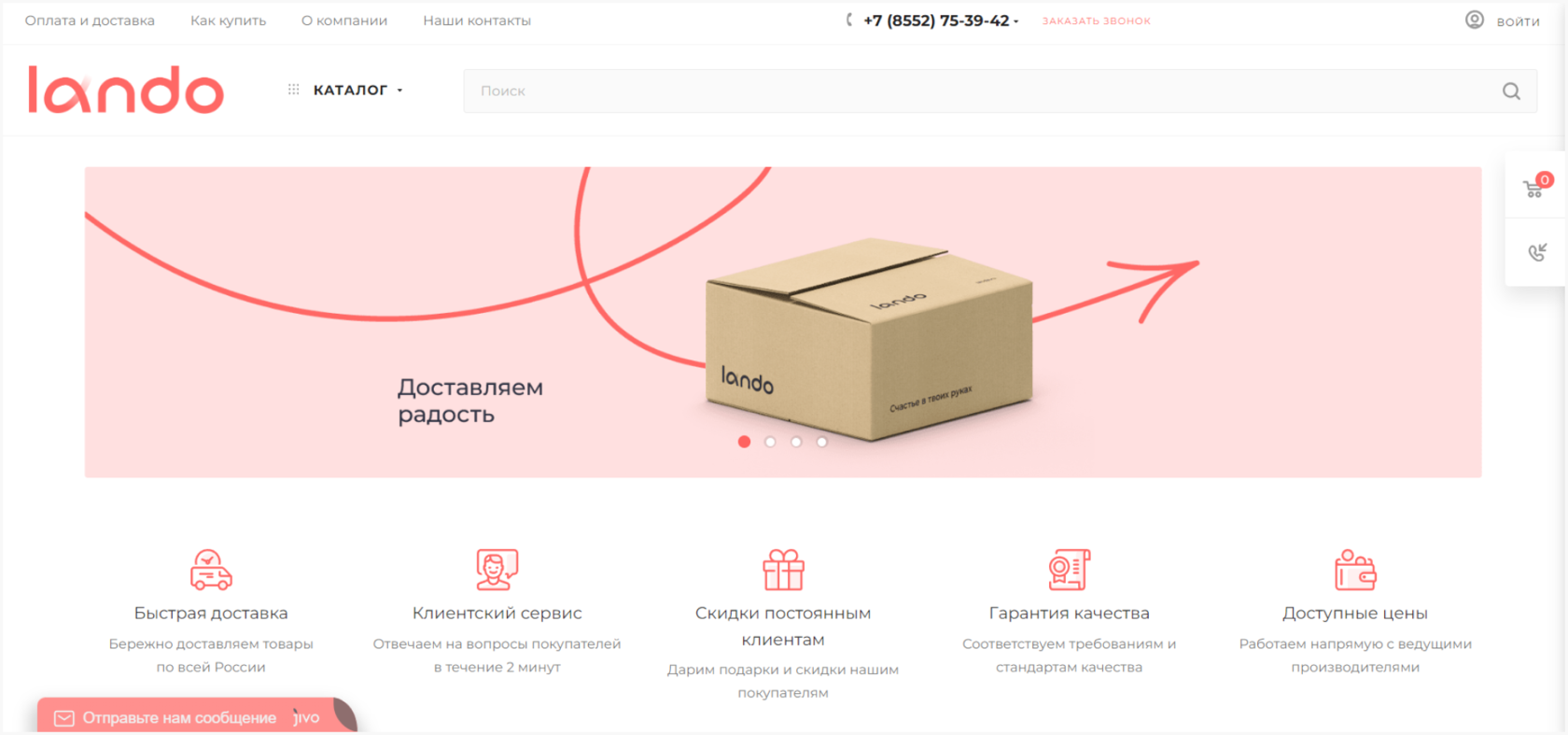Switch to the second banner slide dot
The height and width of the screenshot is (735, 1568).
coord(770,442)
